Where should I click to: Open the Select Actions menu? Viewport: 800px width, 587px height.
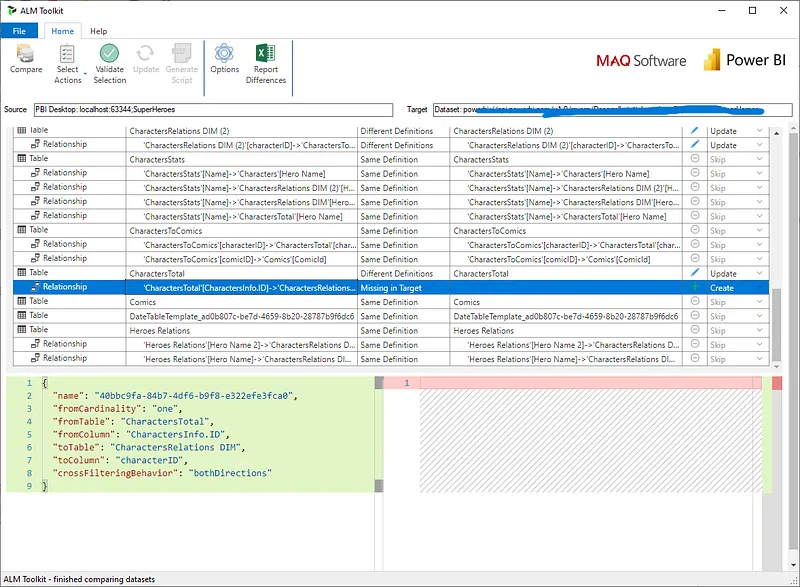click(x=68, y=64)
